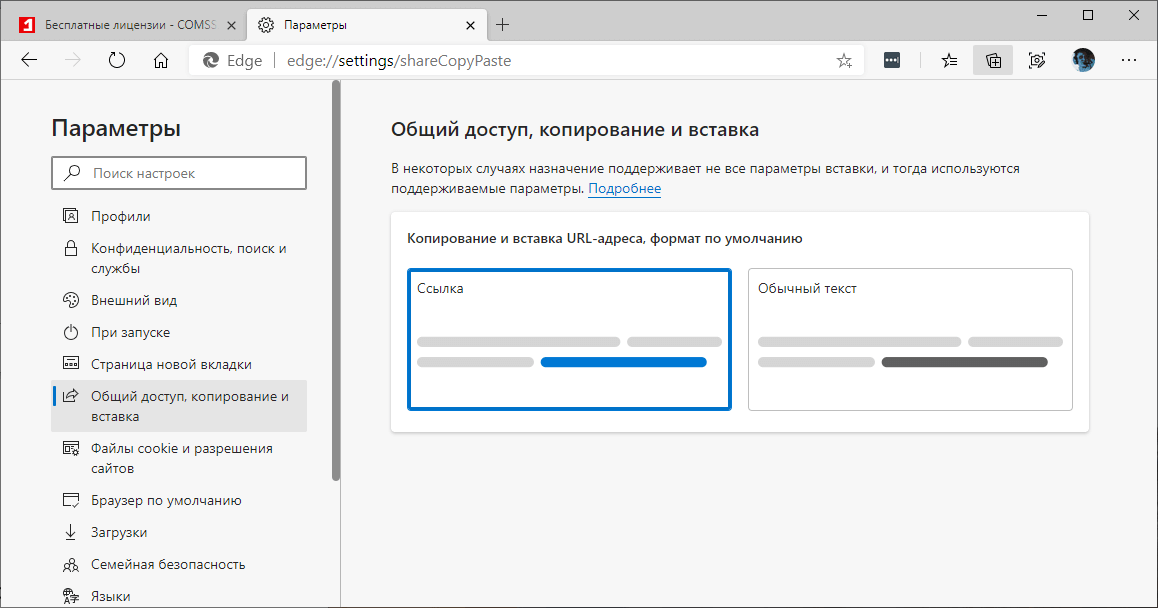Choose the 'Обычный текст' URL format card

(910, 338)
